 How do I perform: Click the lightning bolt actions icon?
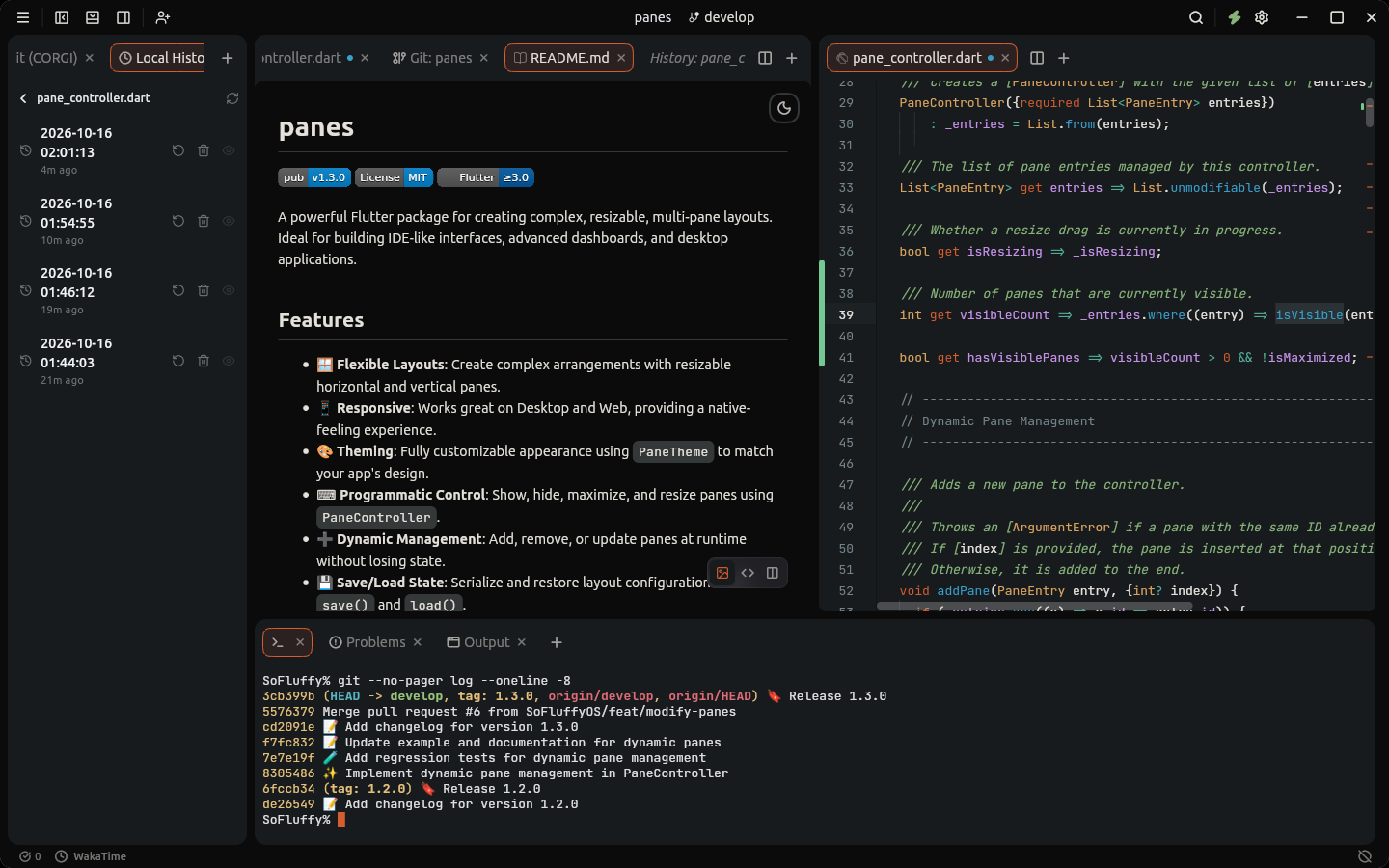(x=1234, y=17)
